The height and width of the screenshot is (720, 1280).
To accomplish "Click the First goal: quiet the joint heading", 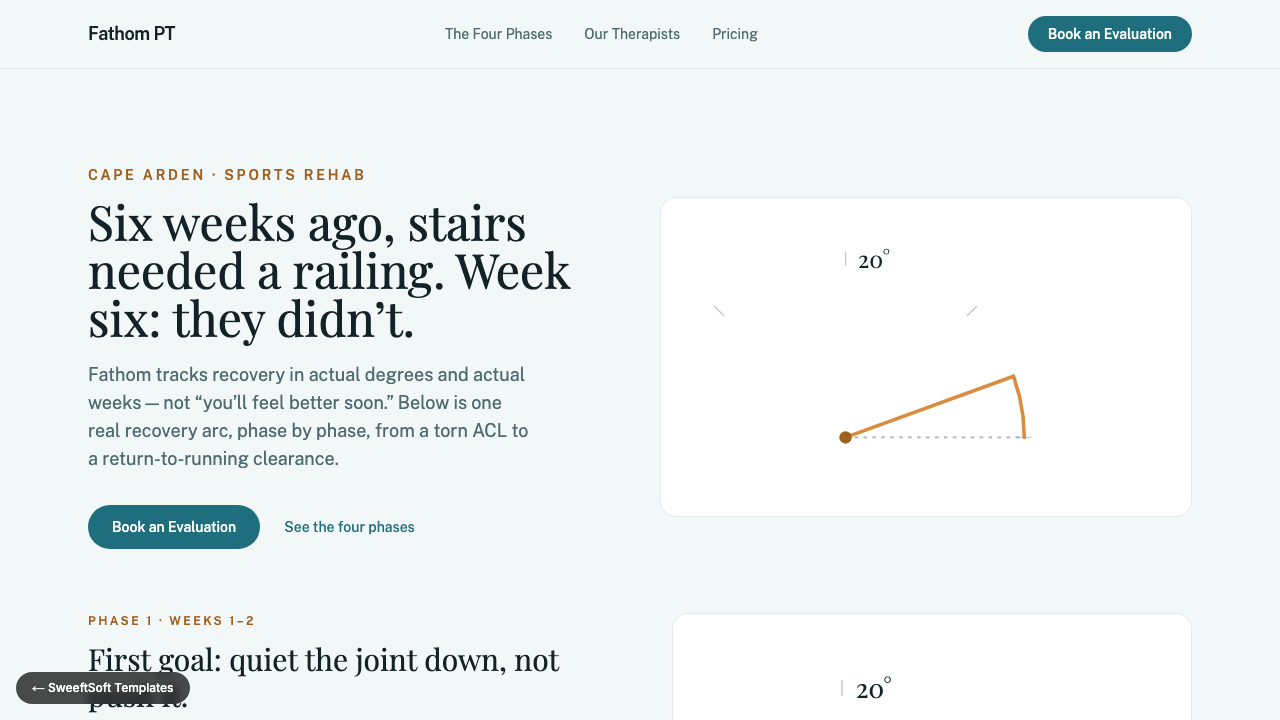I will [324, 676].
